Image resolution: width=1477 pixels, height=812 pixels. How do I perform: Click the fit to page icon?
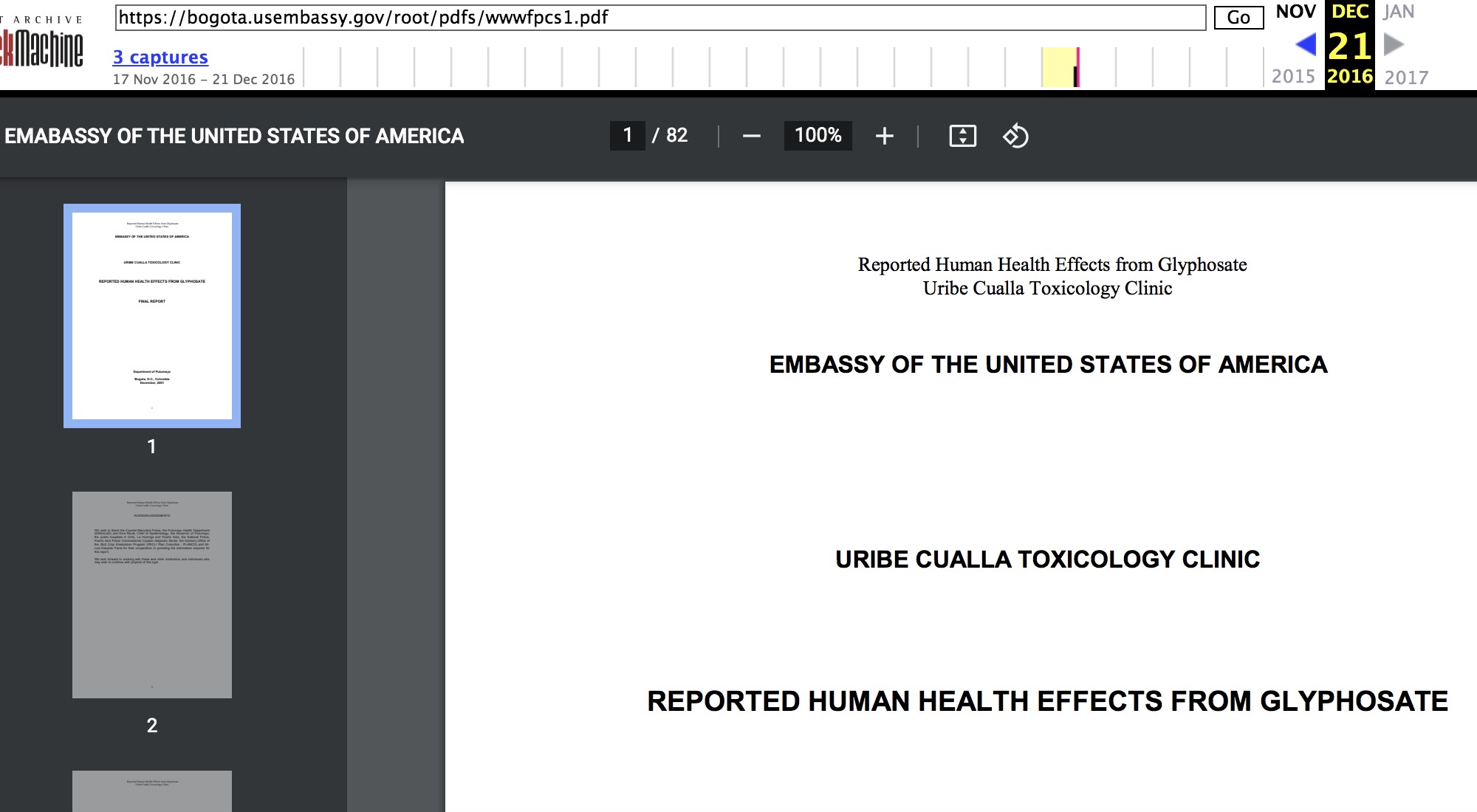[x=962, y=136]
